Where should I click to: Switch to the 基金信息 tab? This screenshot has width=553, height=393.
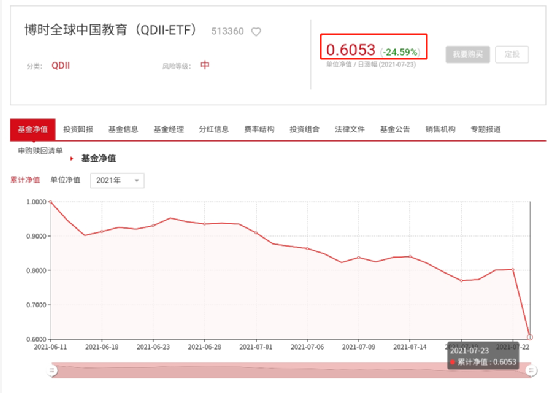pos(123,129)
